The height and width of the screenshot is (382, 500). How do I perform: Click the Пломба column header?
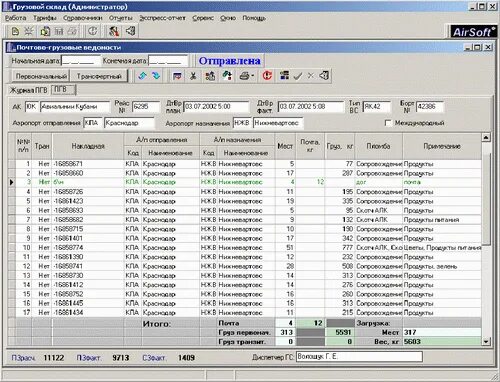(x=379, y=146)
